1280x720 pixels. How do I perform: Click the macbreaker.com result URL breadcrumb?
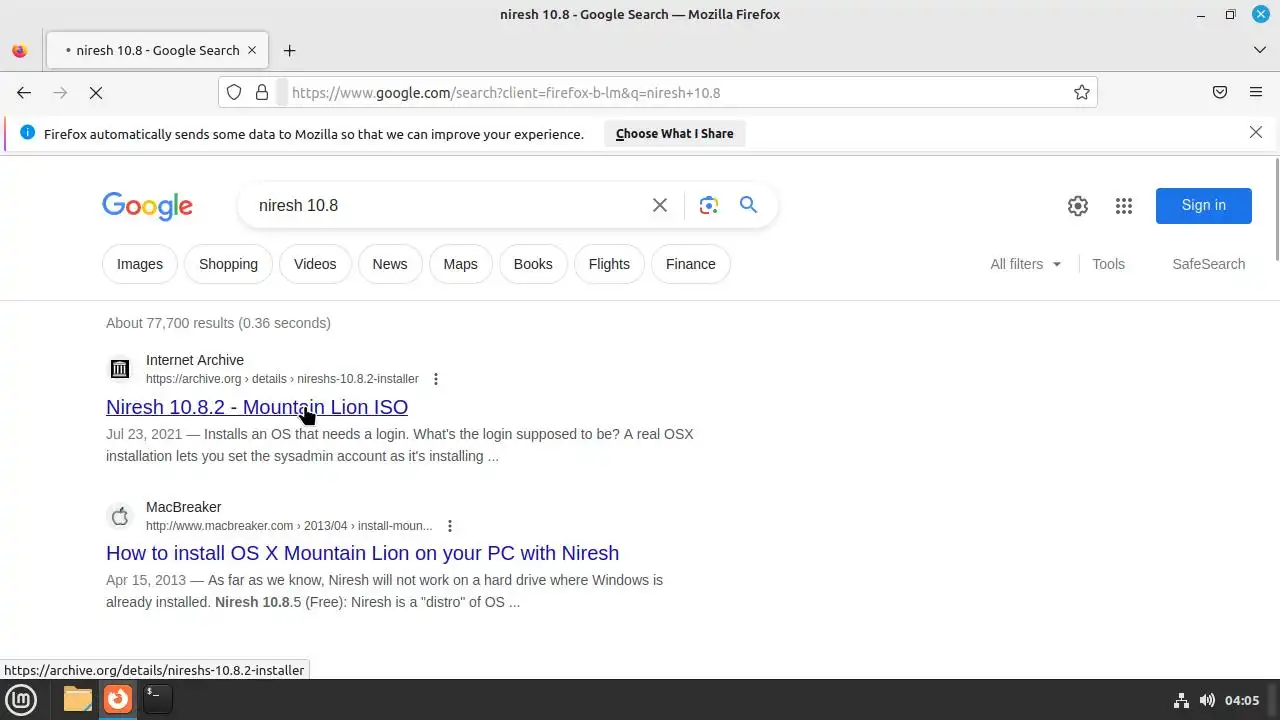click(x=289, y=526)
